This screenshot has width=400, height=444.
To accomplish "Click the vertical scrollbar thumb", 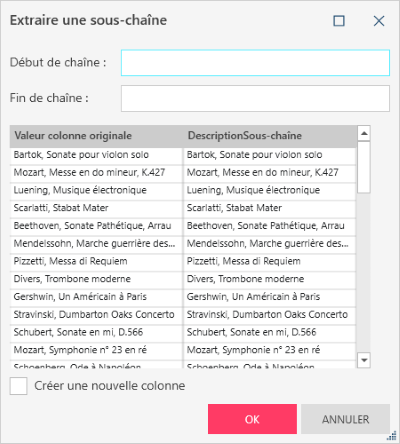I will point(364,167).
